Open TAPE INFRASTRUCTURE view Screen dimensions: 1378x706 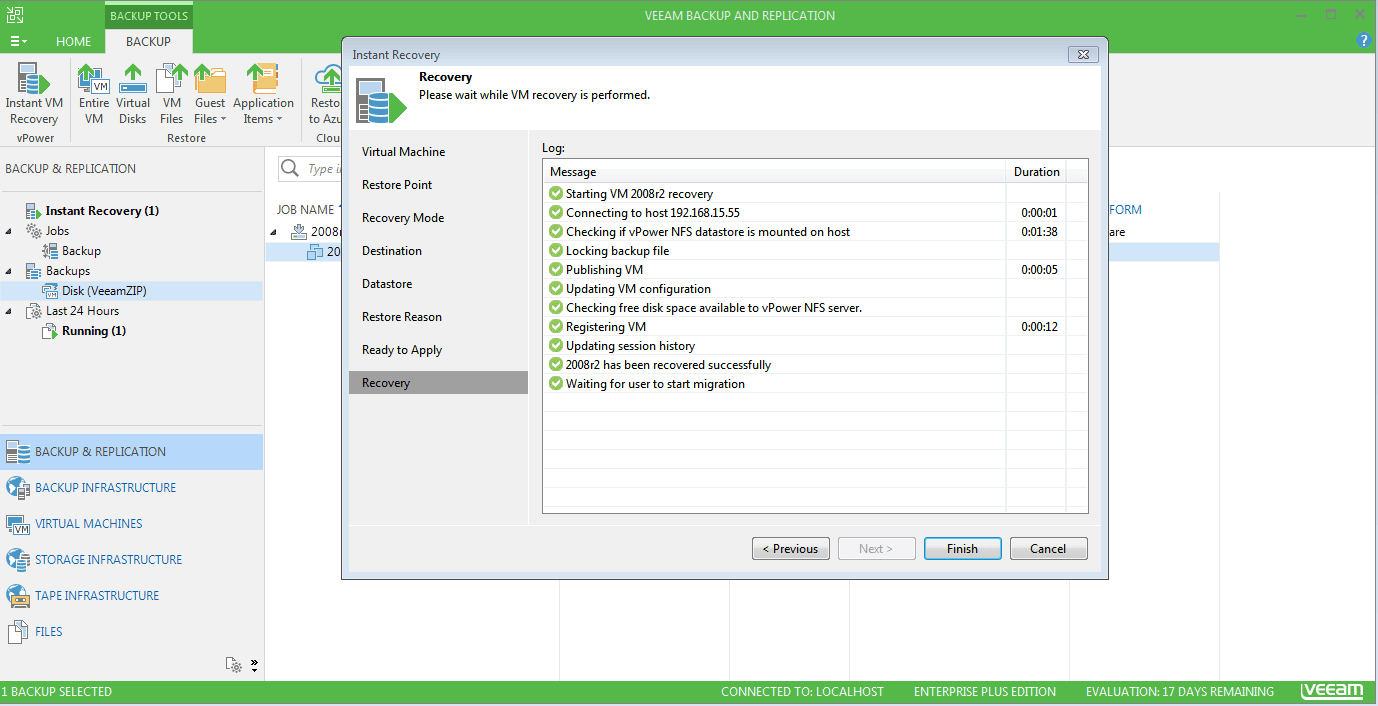click(131, 596)
